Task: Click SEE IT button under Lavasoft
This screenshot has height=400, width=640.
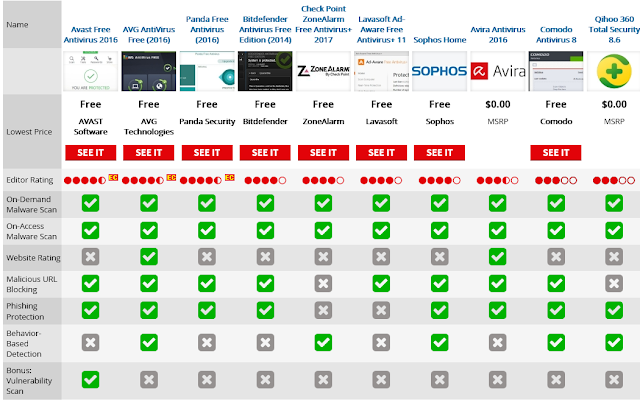Action: click(381, 153)
